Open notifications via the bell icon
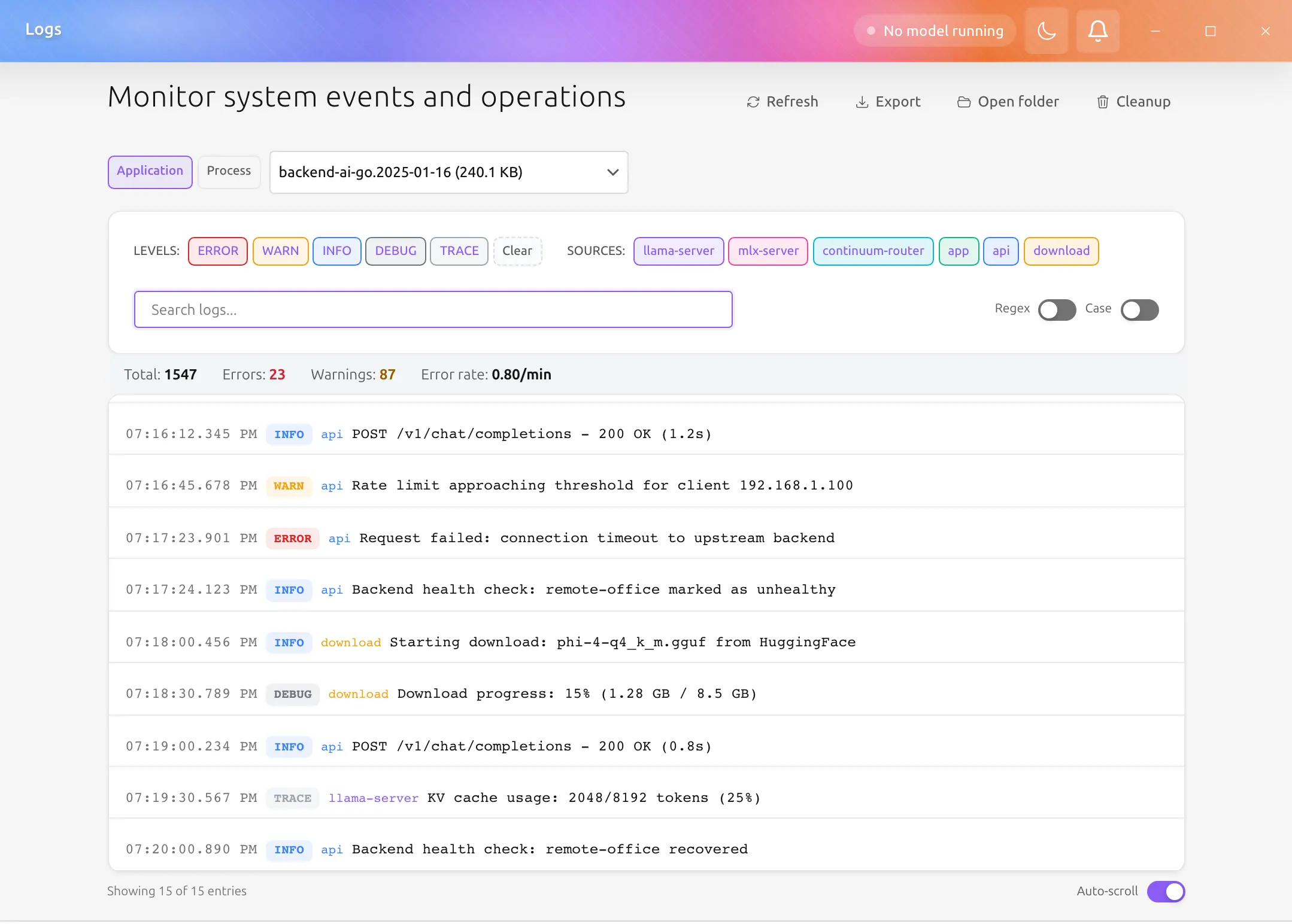 [x=1097, y=31]
